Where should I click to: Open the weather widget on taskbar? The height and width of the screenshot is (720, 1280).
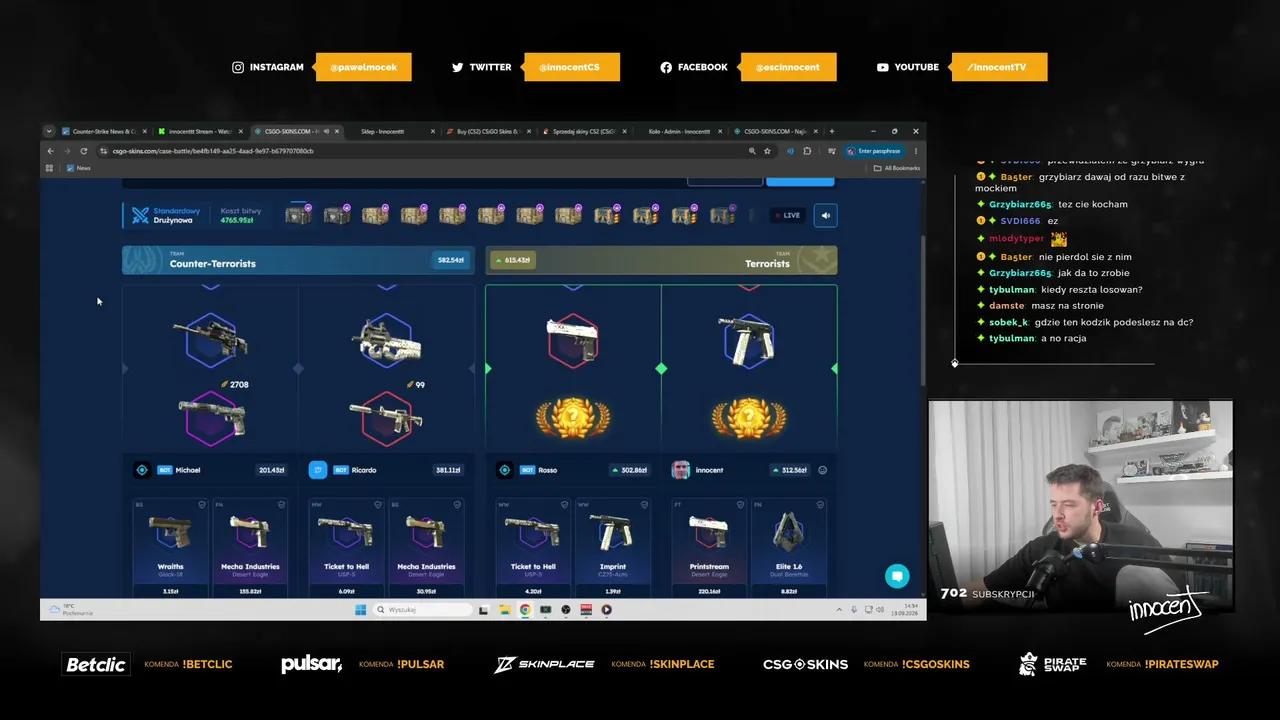70,609
